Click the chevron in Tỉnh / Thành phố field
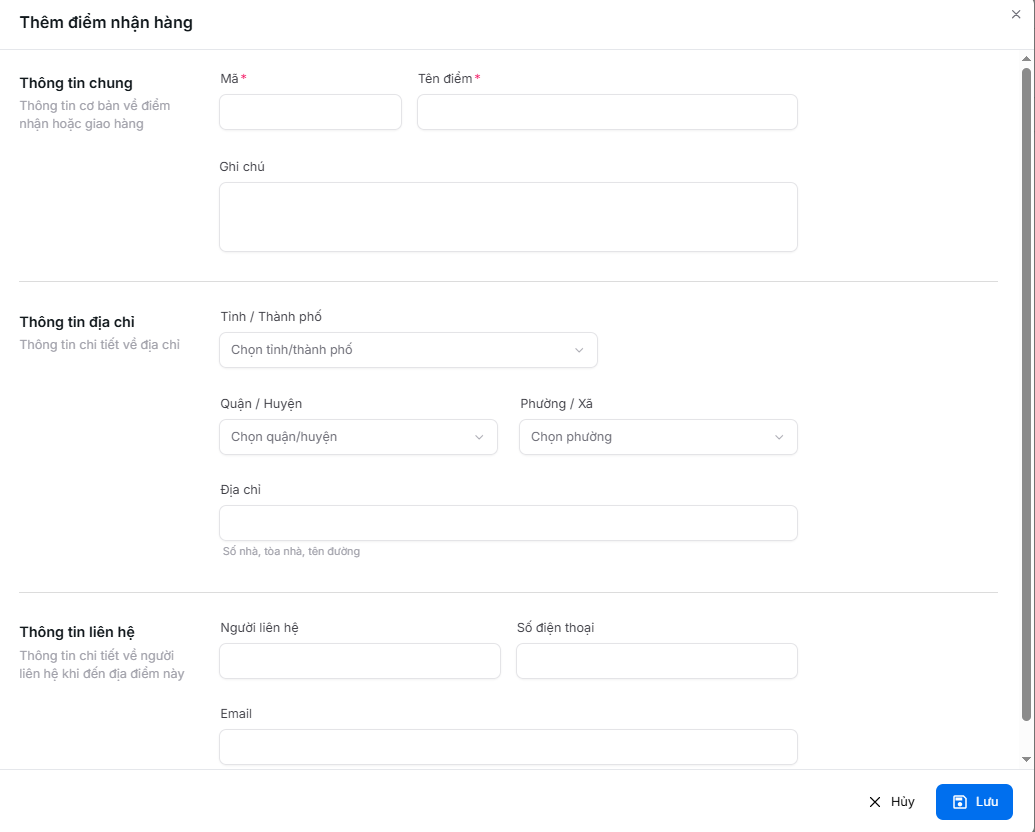 pyautogui.click(x=579, y=350)
